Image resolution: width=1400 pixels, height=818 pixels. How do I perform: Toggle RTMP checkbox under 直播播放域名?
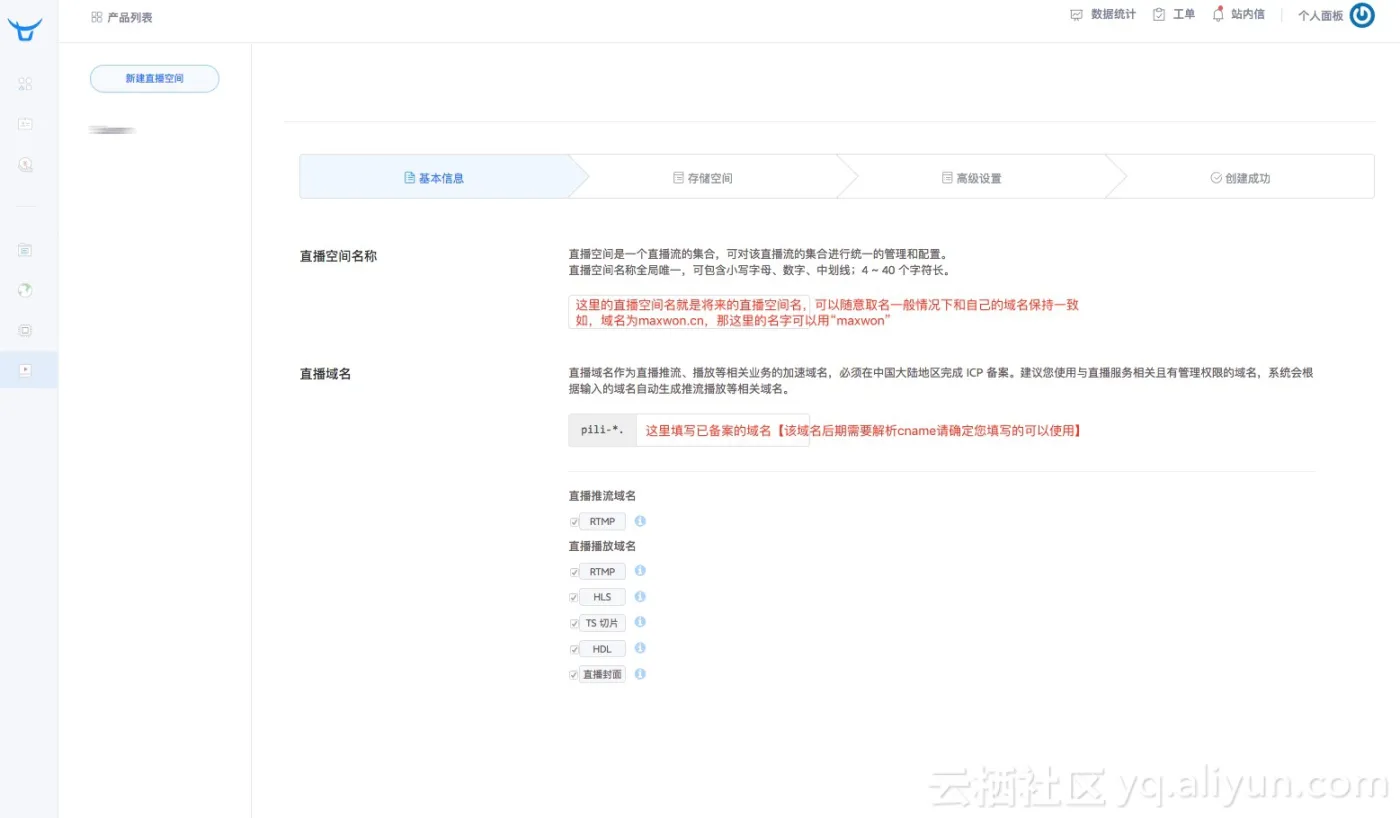click(x=574, y=572)
